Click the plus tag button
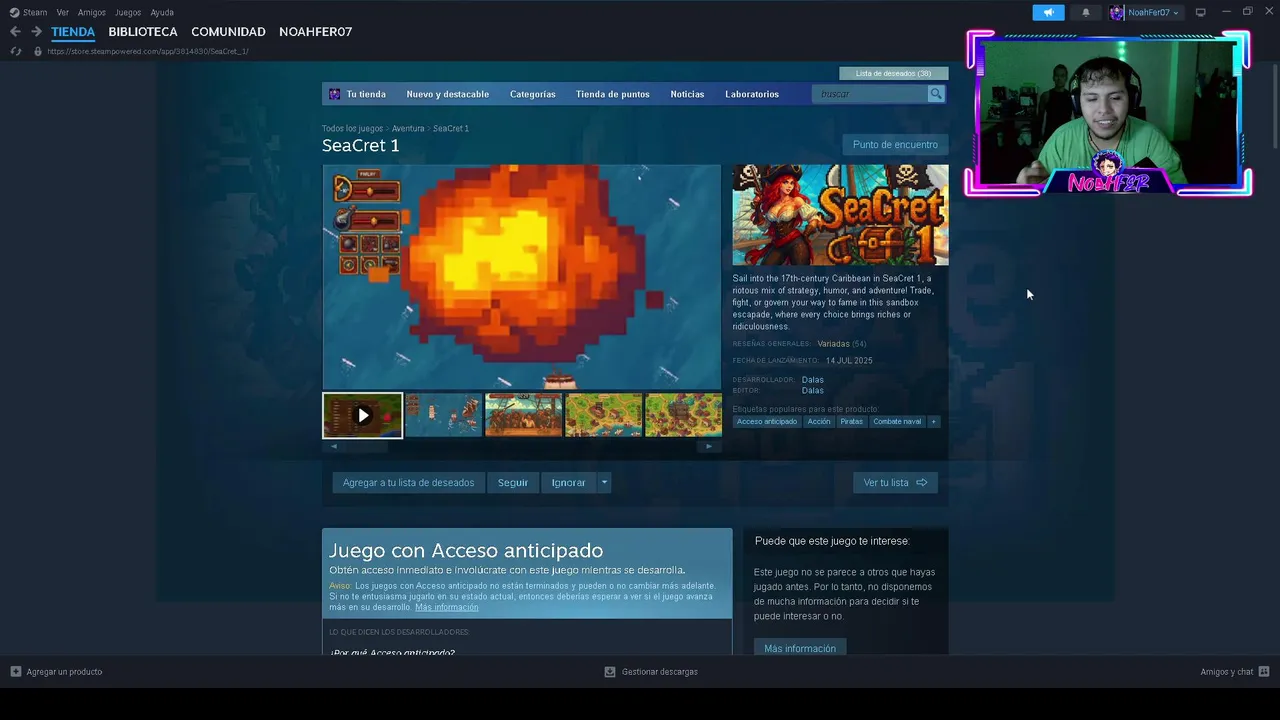 point(934,421)
